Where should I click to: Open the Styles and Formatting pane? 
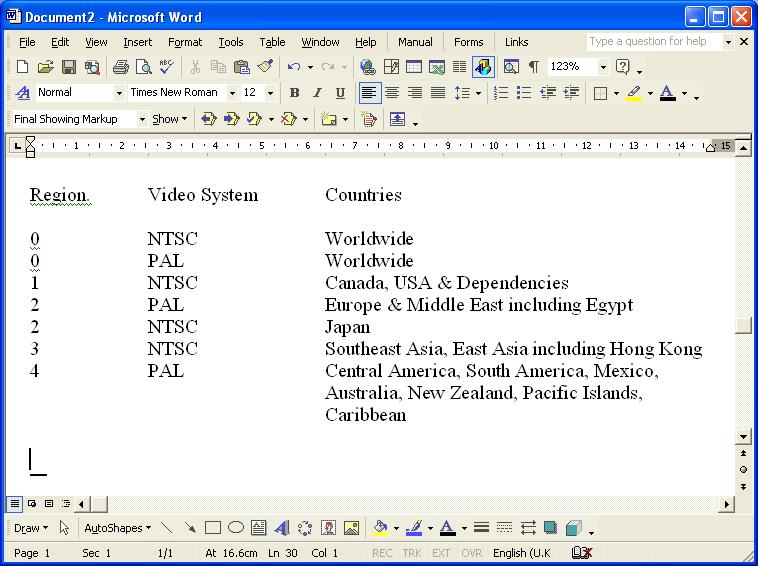(23, 92)
